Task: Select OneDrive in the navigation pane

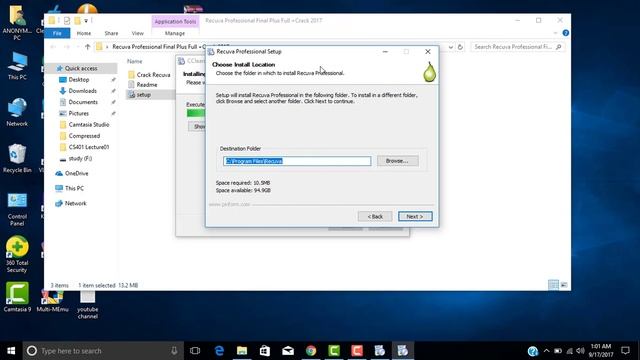Action: [x=76, y=173]
